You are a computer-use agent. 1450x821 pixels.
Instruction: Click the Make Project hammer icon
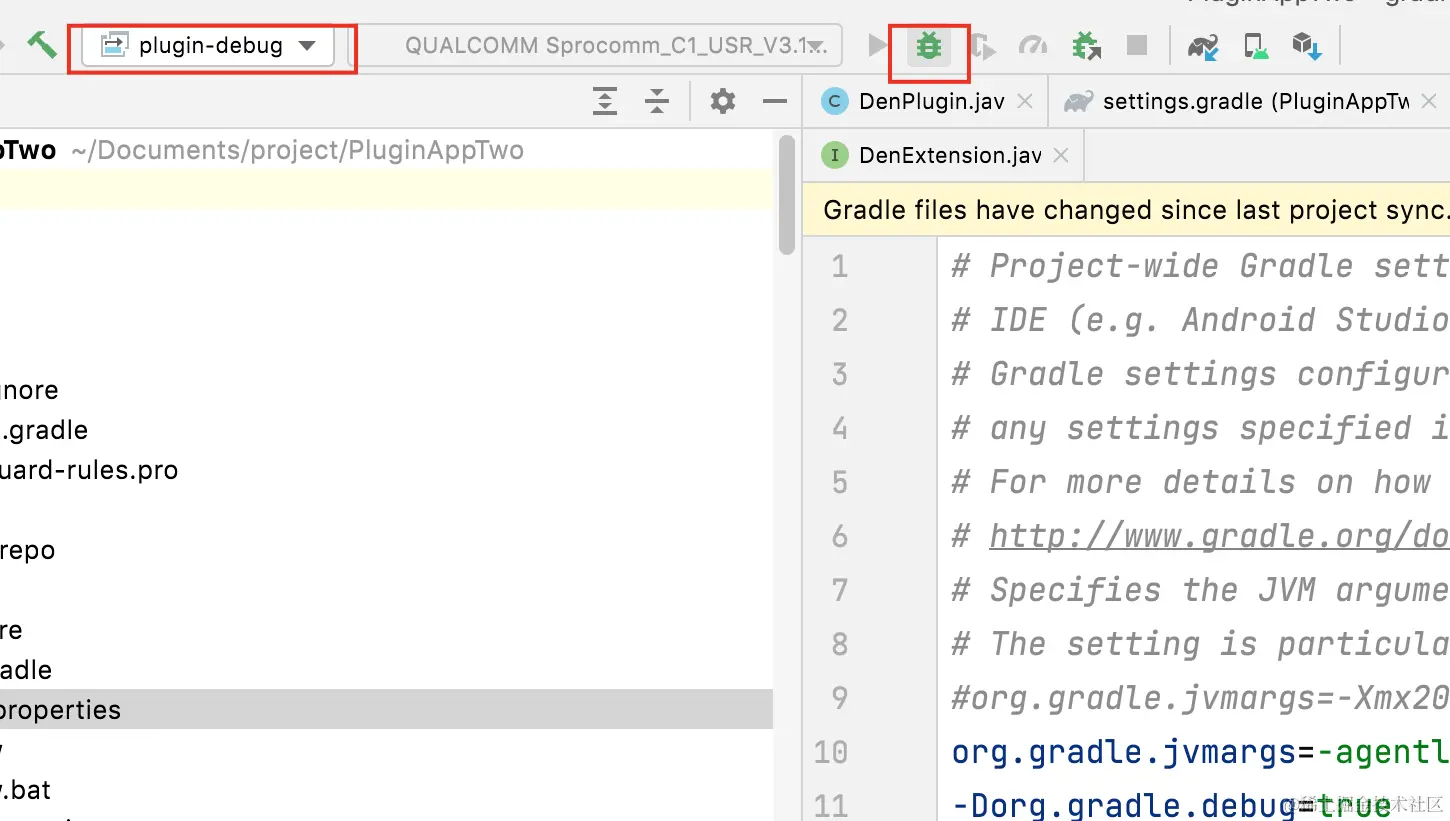41,45
